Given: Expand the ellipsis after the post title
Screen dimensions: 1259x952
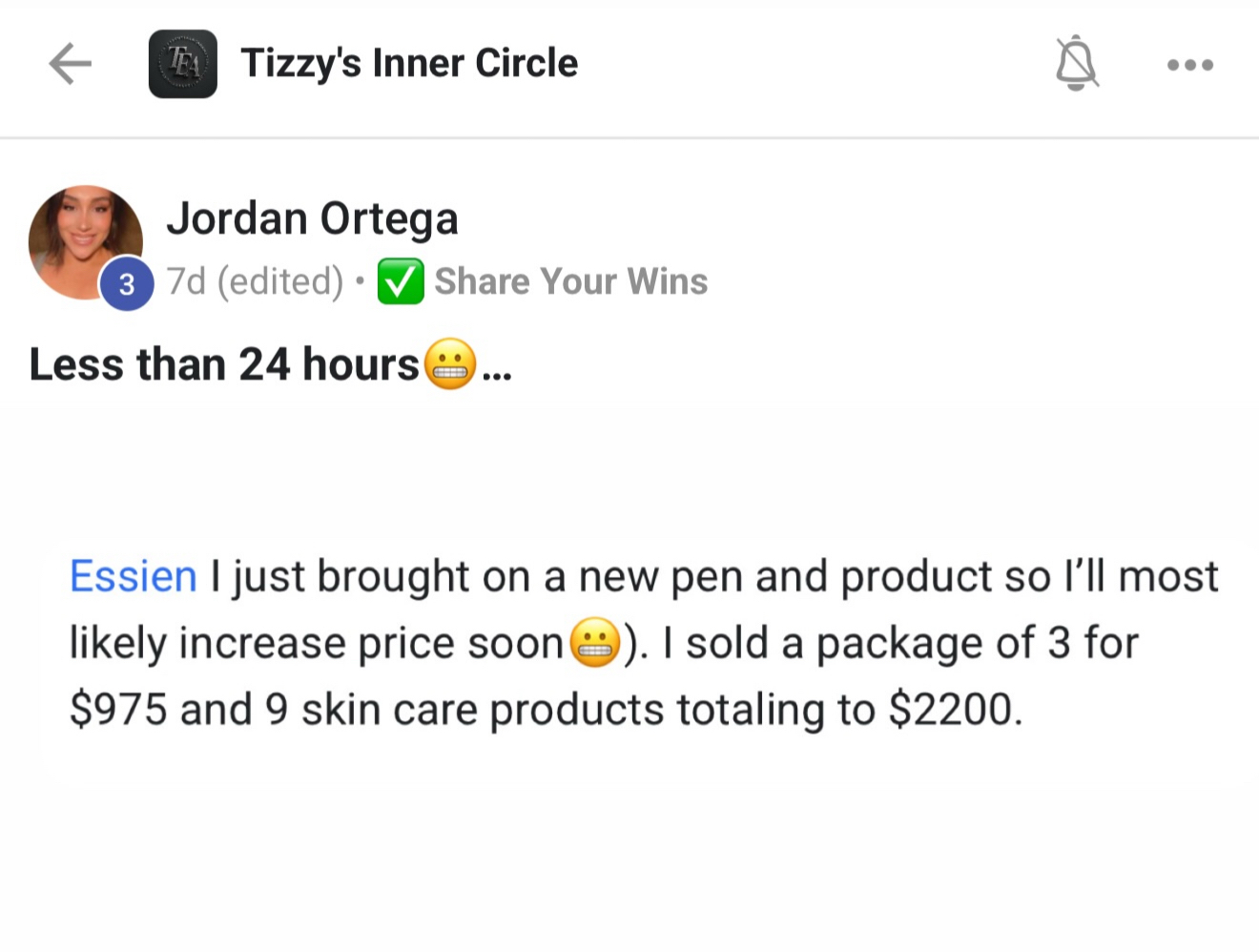Looking at the screenshot, I should pyautogui.click(x=497, y=368).
